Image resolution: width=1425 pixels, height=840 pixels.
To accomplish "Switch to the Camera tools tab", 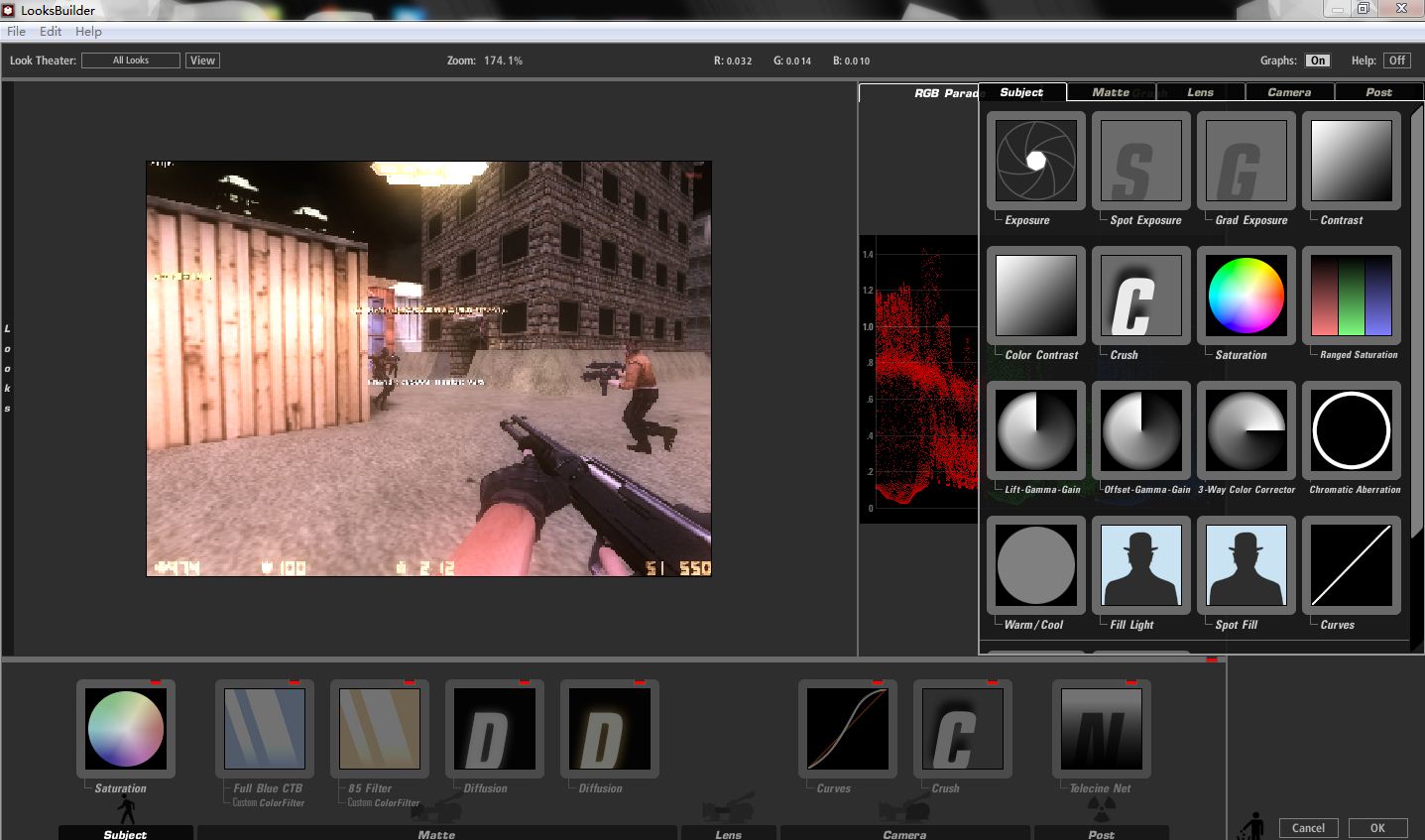I will tap(1289, 92).
